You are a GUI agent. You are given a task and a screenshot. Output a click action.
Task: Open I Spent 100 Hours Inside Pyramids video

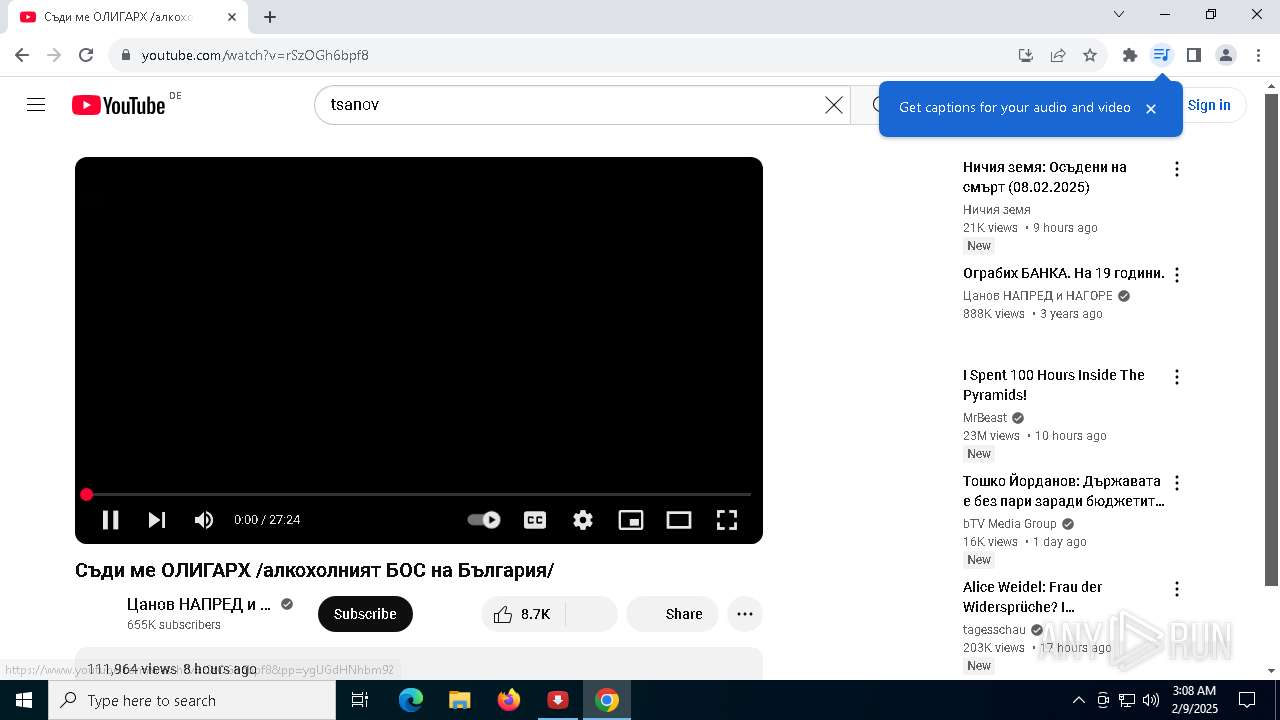pyautogui.click(x=1054, y=385)
